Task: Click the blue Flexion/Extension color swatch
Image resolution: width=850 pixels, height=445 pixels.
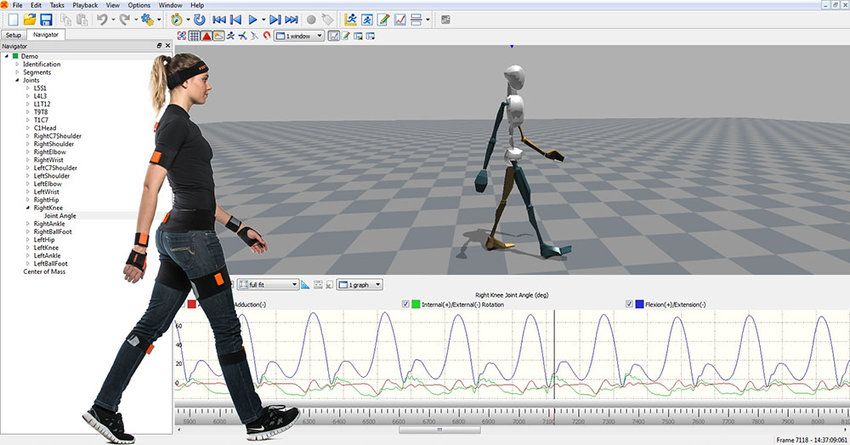Action: (x=640, y=304)
